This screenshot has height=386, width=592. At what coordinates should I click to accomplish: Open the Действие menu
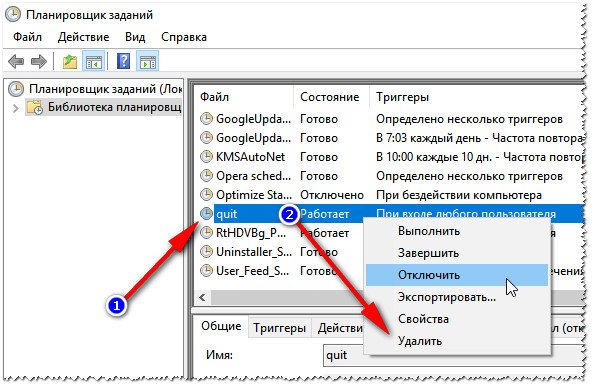point(83,37)
